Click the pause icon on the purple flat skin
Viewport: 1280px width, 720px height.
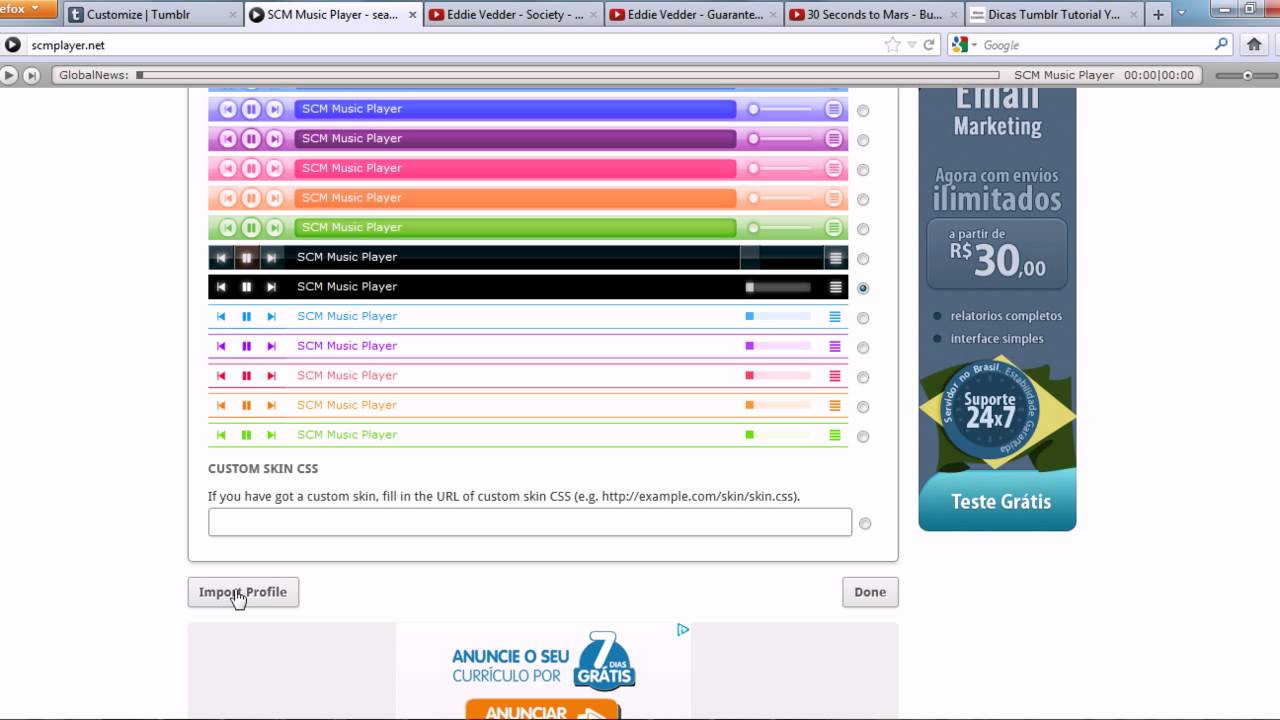[246, 346]
